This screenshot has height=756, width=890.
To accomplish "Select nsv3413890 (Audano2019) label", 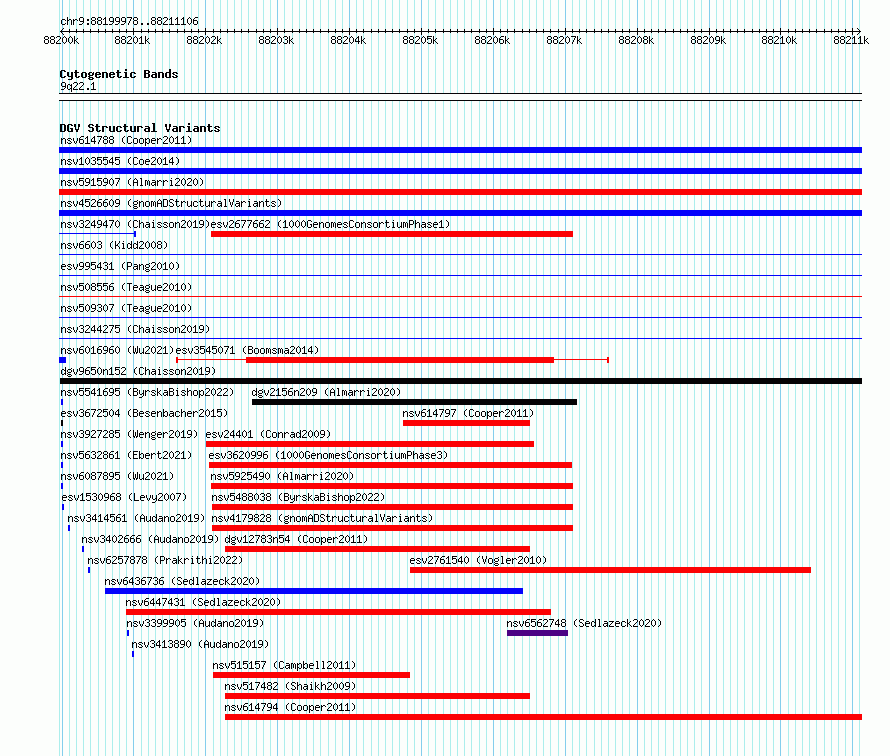I will click(200, 644).
